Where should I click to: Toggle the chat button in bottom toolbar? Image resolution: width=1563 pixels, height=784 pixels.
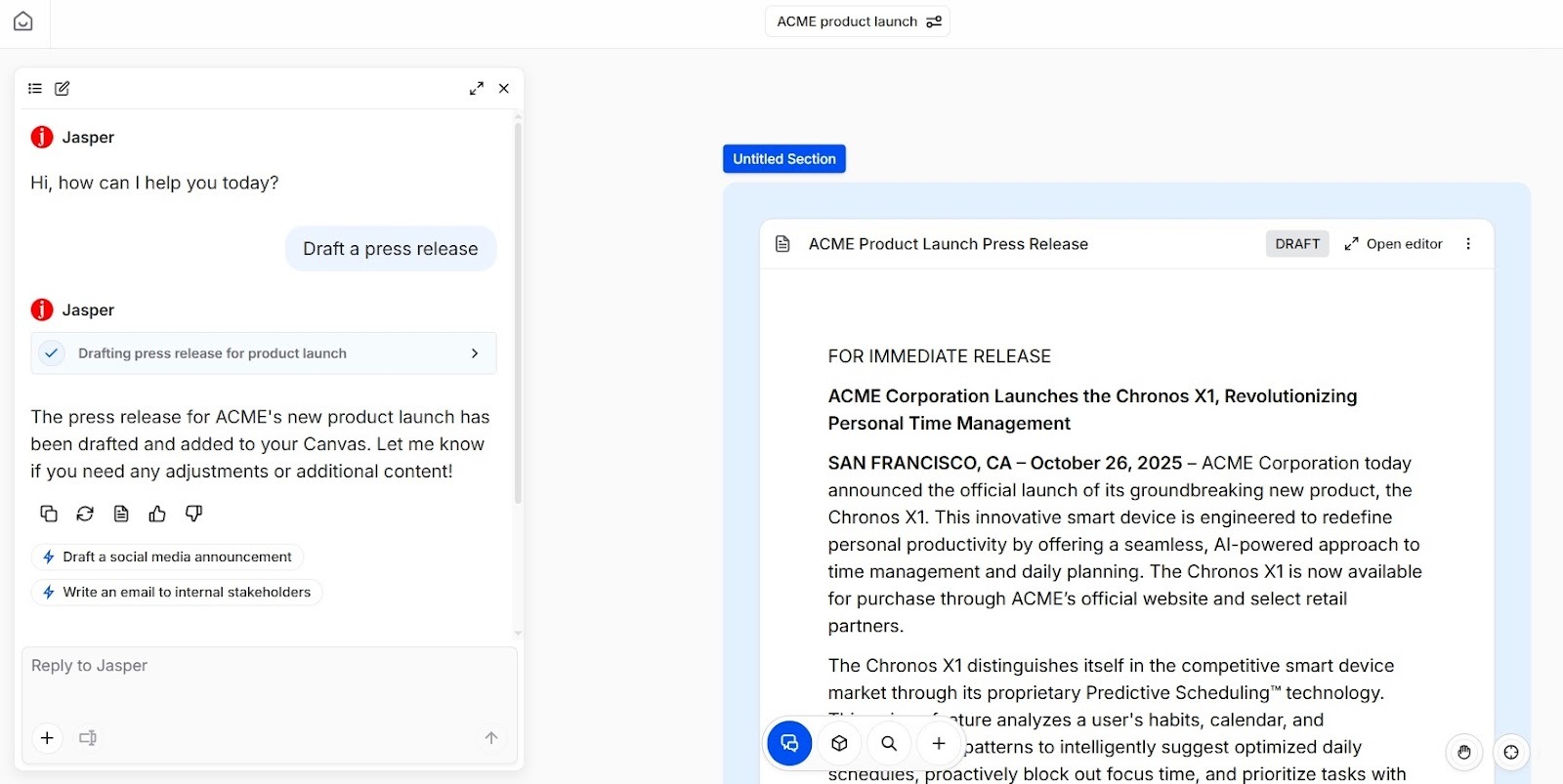tap(789, 743)
